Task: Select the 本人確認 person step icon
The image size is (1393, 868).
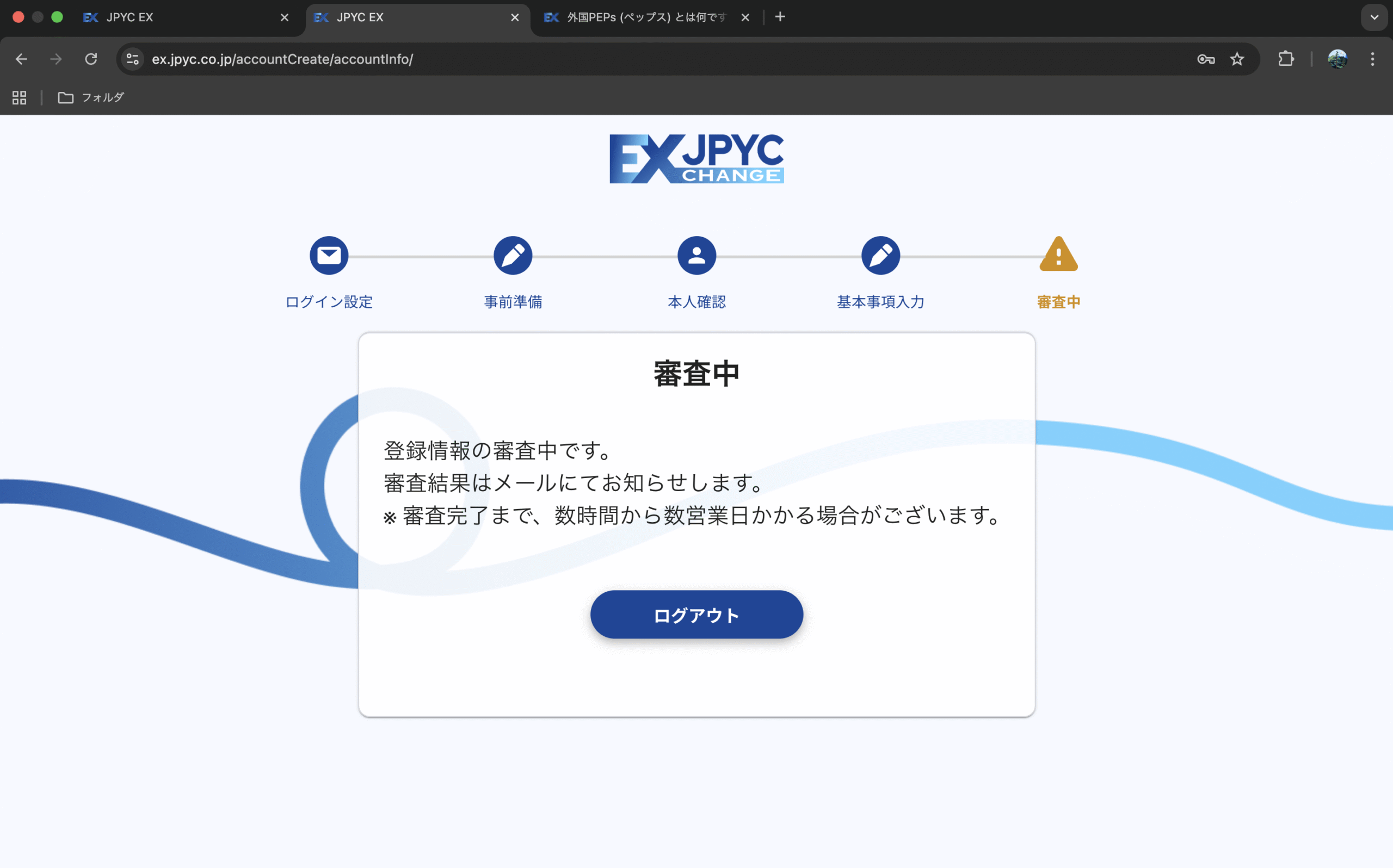Action: pyautogui.click(x=696, y=255)
